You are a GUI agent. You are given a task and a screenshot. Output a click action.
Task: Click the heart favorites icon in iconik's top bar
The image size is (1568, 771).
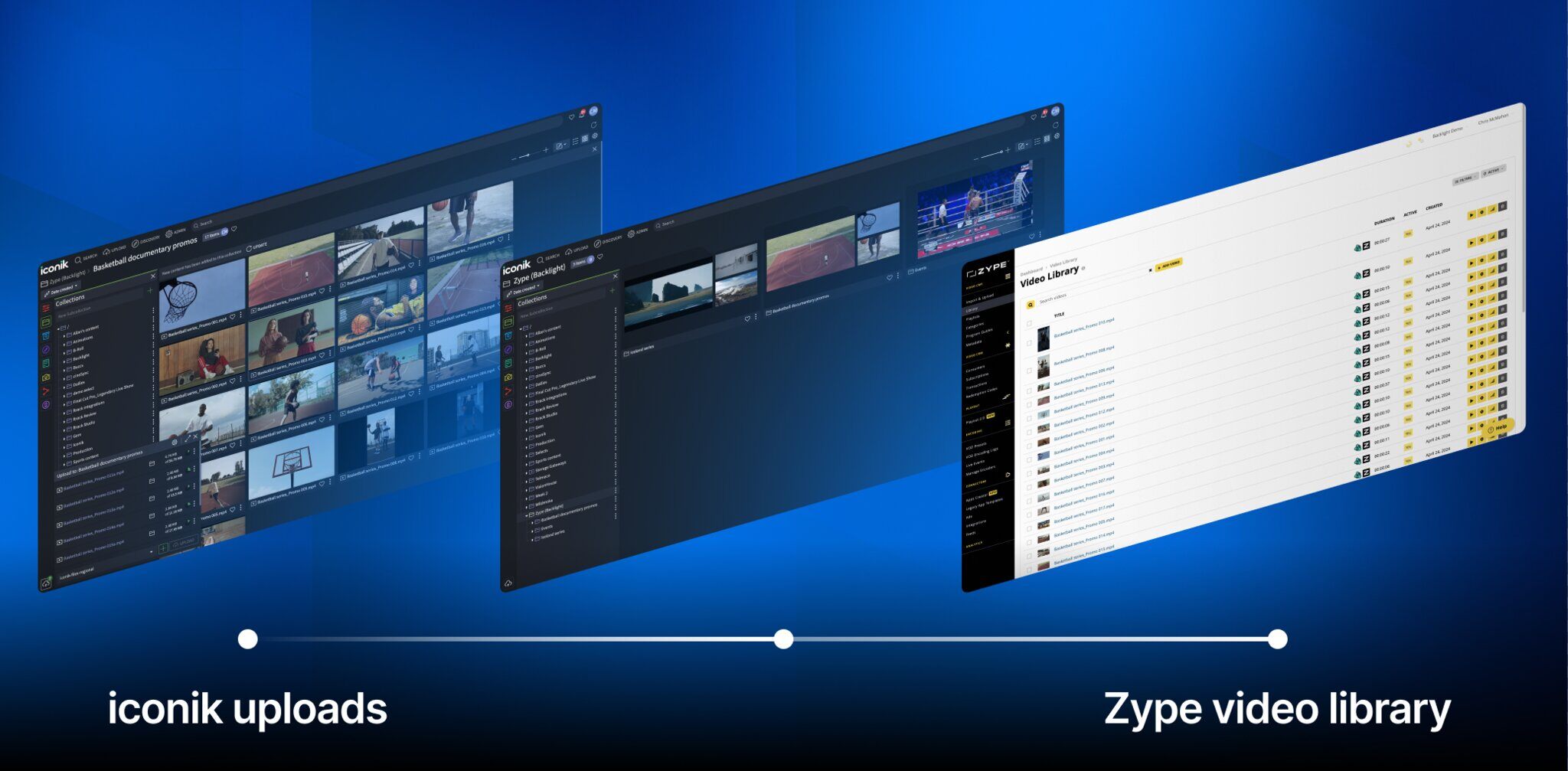234,228
